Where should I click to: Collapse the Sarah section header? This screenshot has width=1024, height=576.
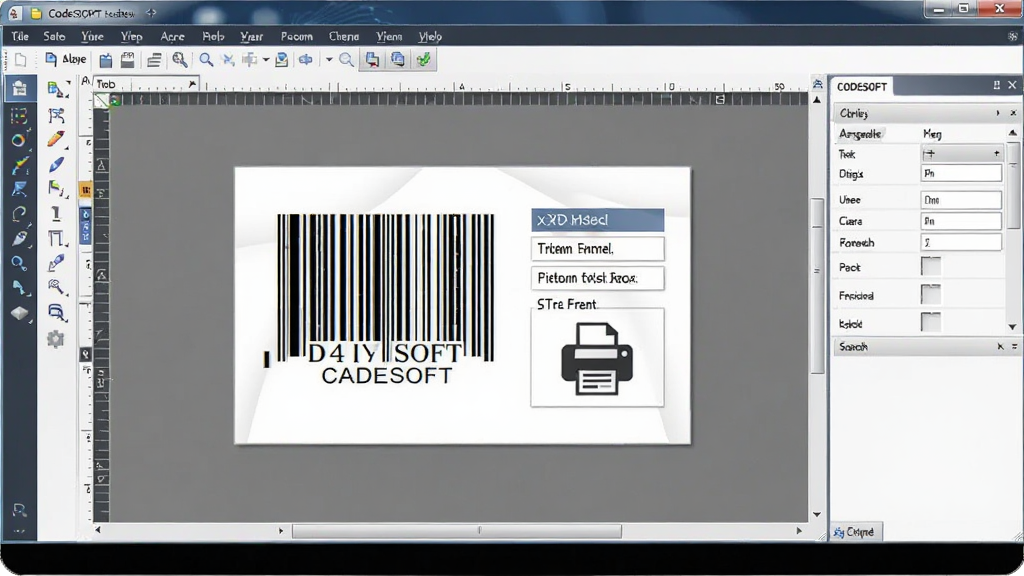pyautogui.click(x=925, y=347)
